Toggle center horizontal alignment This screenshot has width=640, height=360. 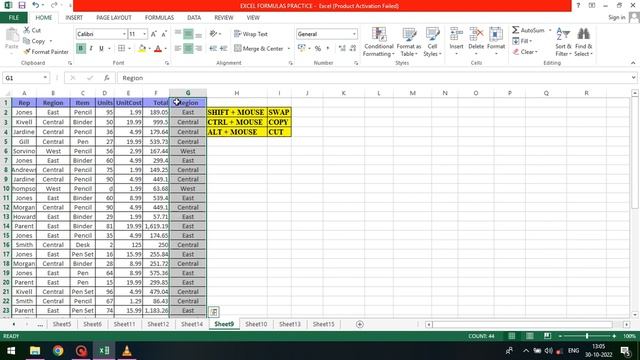click(188, 49)
